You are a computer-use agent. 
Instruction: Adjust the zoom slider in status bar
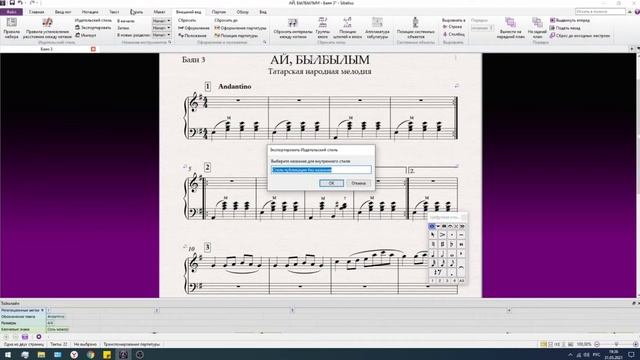[616, 344]
